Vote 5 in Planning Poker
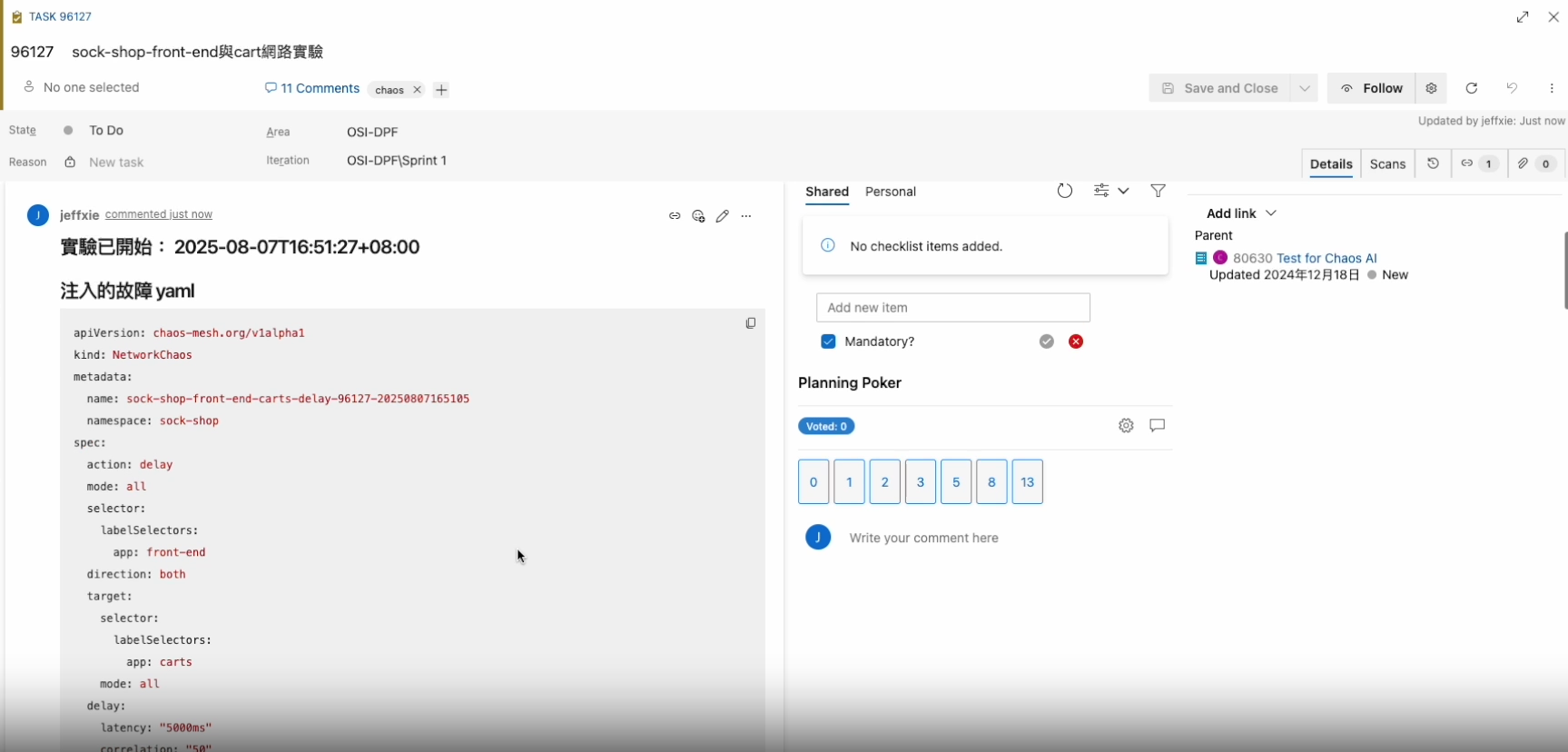 [955, 482]
